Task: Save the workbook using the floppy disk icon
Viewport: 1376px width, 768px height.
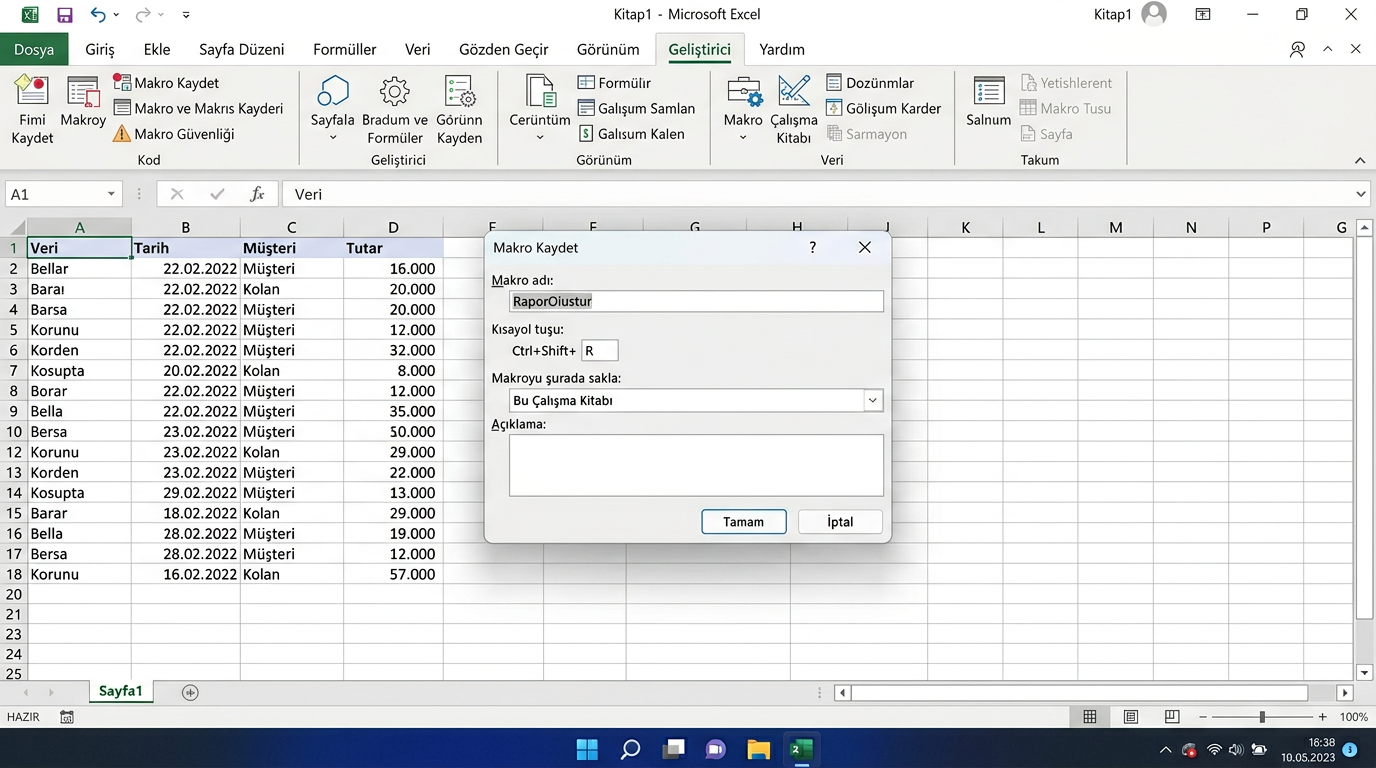Action: (x=65, y=15)
